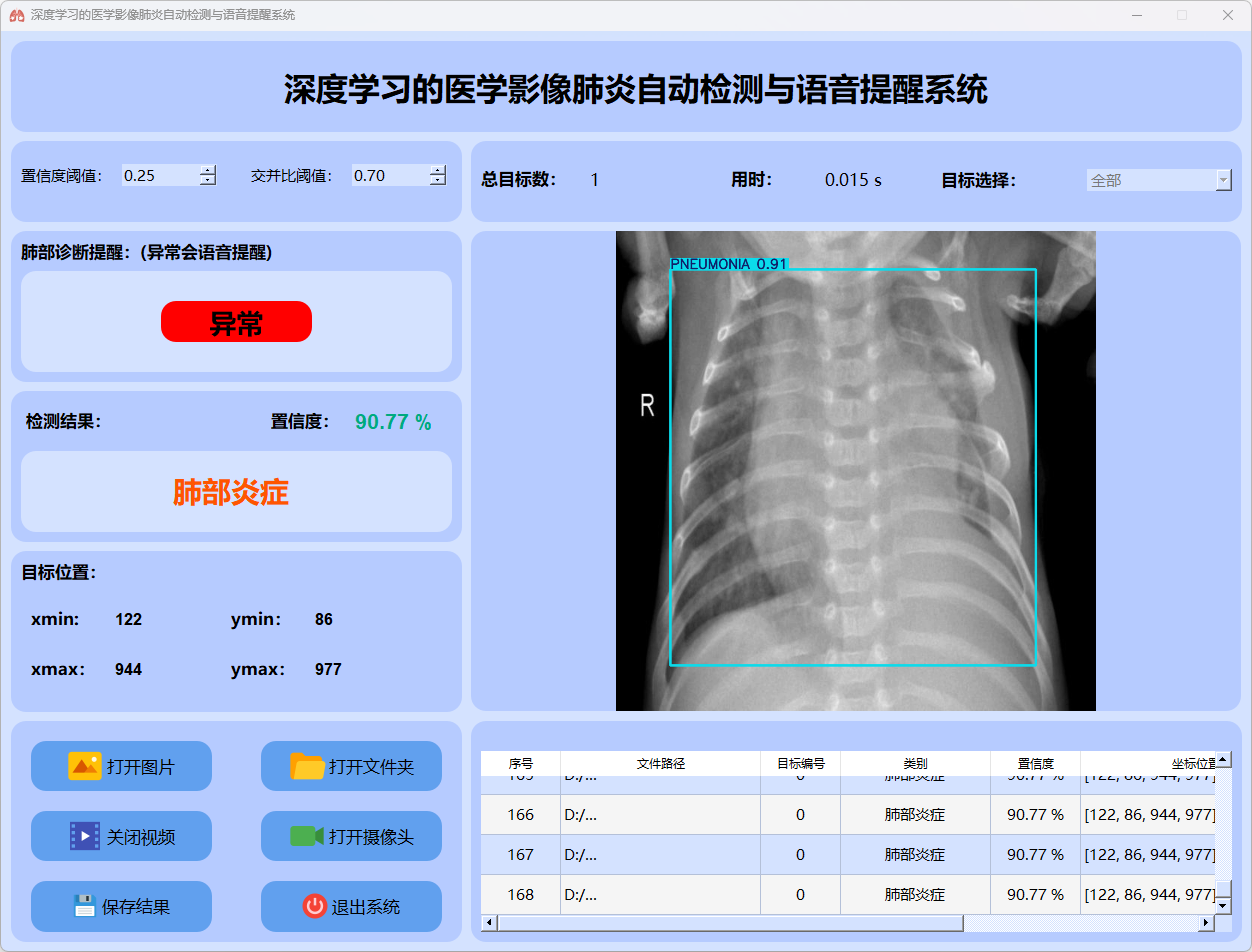Click the 置信度阈值 field showing 0.25

pos(161,175)
